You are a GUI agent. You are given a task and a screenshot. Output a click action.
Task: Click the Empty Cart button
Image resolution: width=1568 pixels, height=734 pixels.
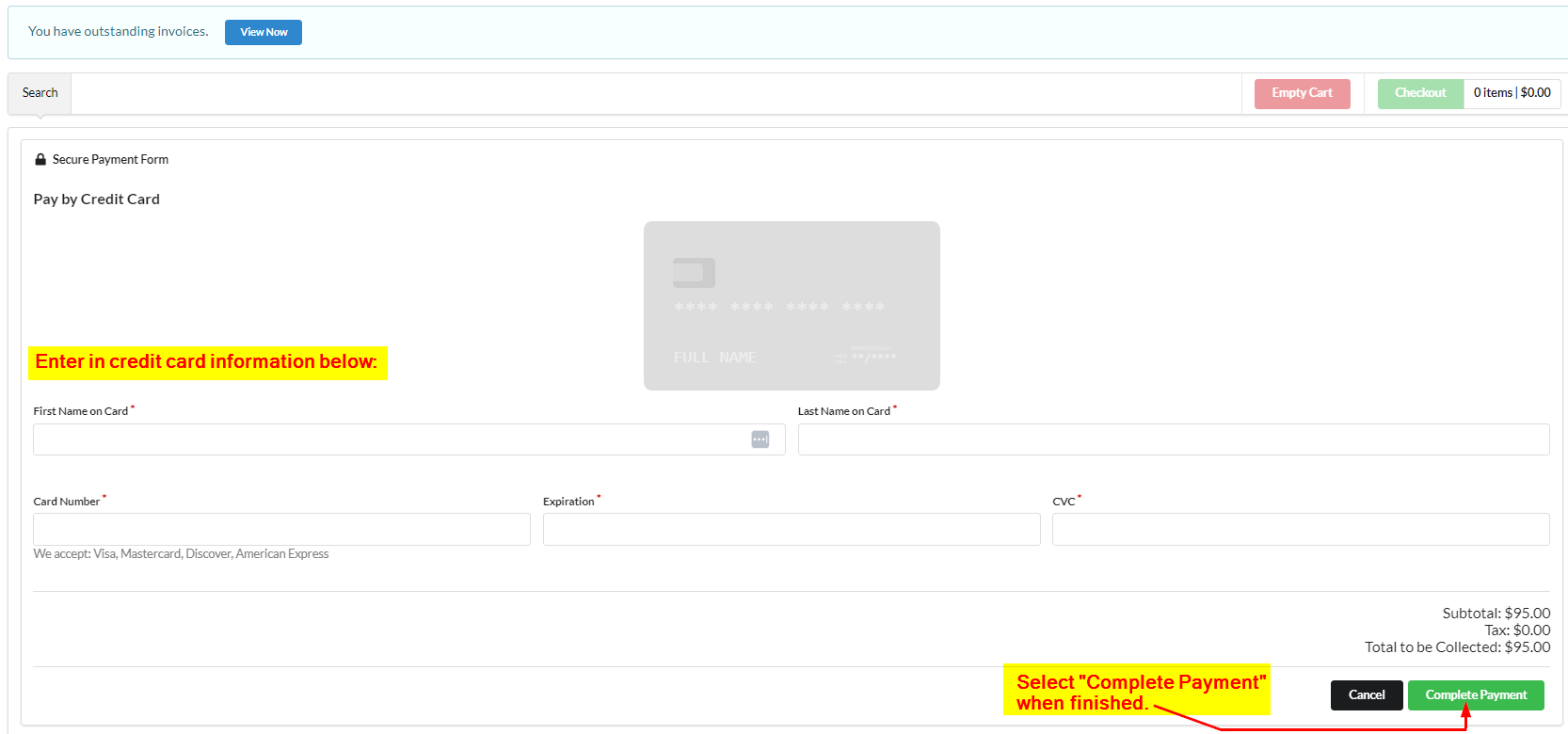[x=1302, y=93]
